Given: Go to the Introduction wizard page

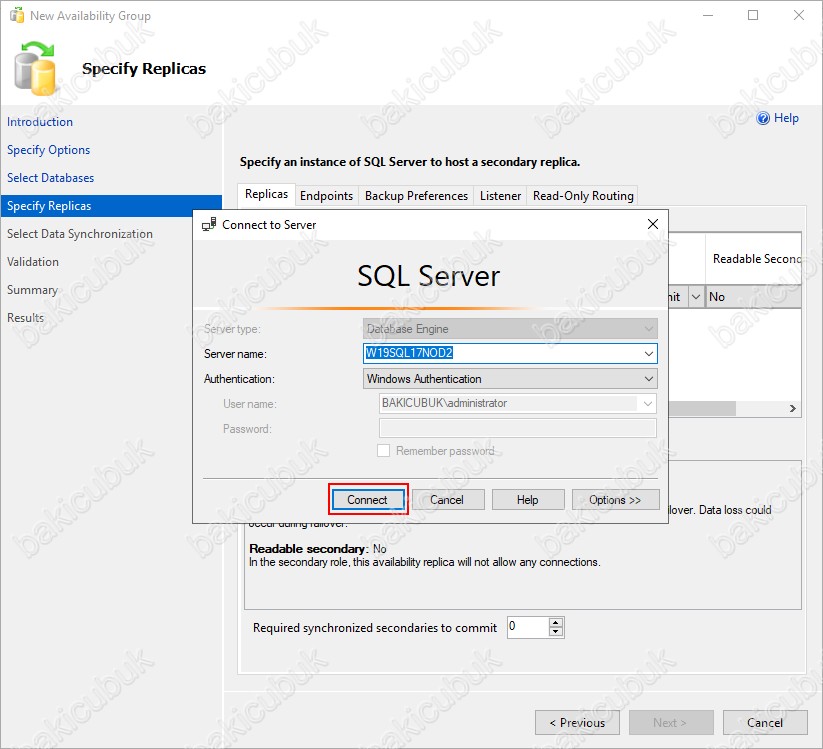Looking at the screenshot, I should pos(40,122).
